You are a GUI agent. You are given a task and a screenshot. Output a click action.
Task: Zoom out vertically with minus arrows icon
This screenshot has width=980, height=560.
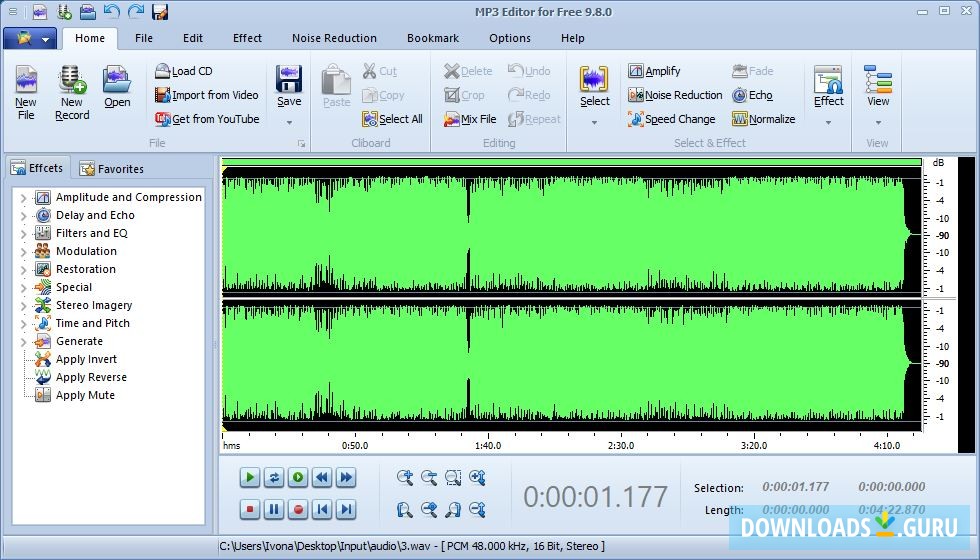click(478, 509)
